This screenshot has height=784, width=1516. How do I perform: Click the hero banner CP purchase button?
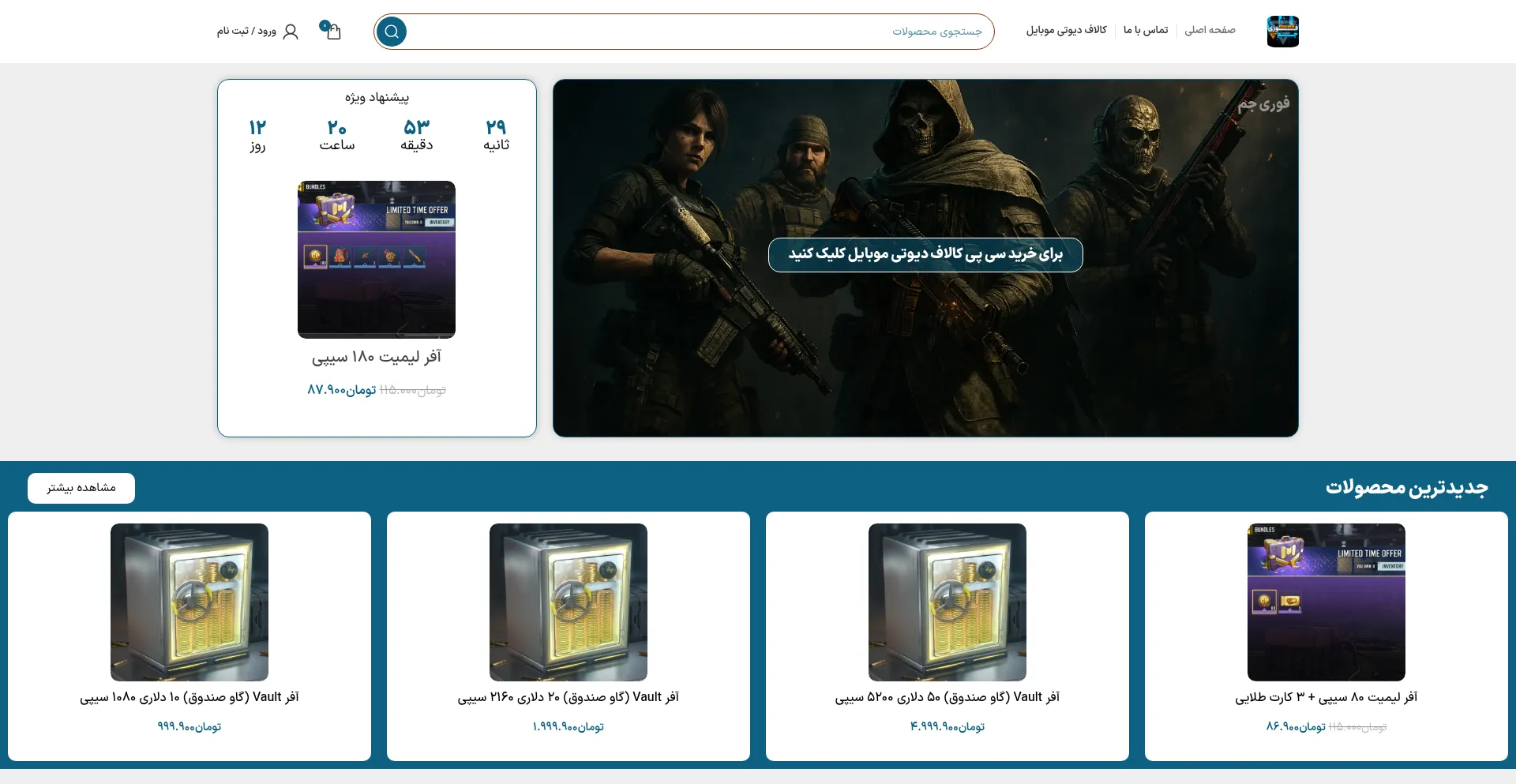pyautogui.click(x=925, y=254)
